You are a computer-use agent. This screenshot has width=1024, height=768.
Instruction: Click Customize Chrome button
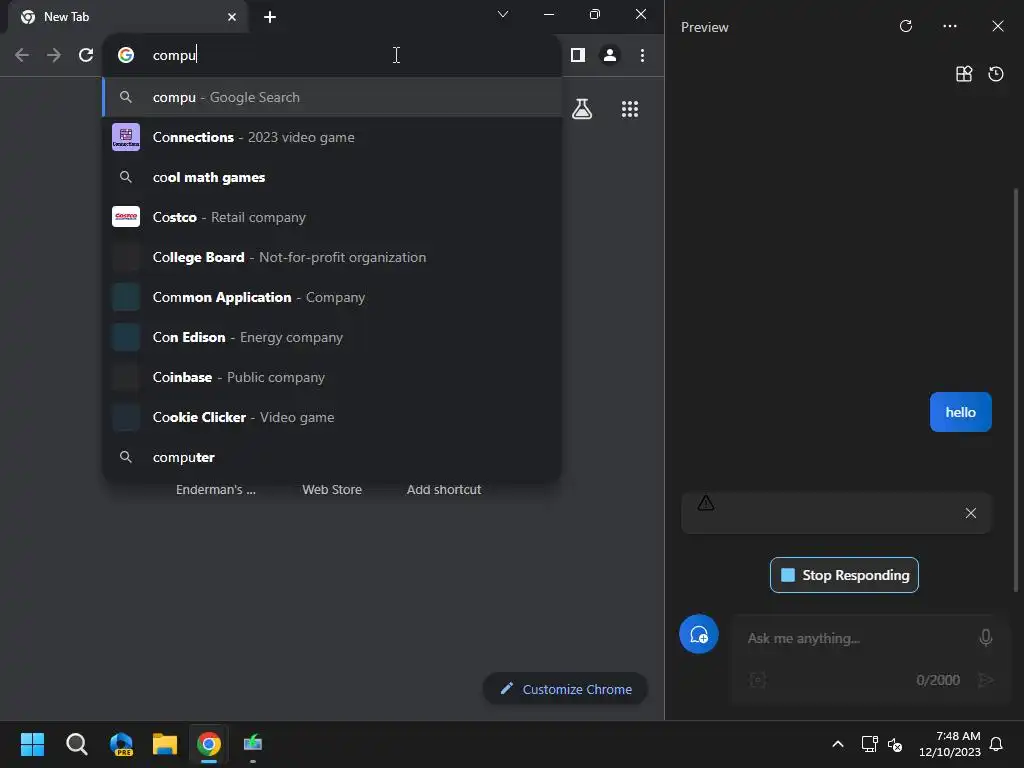pyautogui.click(x=565, y=689)
